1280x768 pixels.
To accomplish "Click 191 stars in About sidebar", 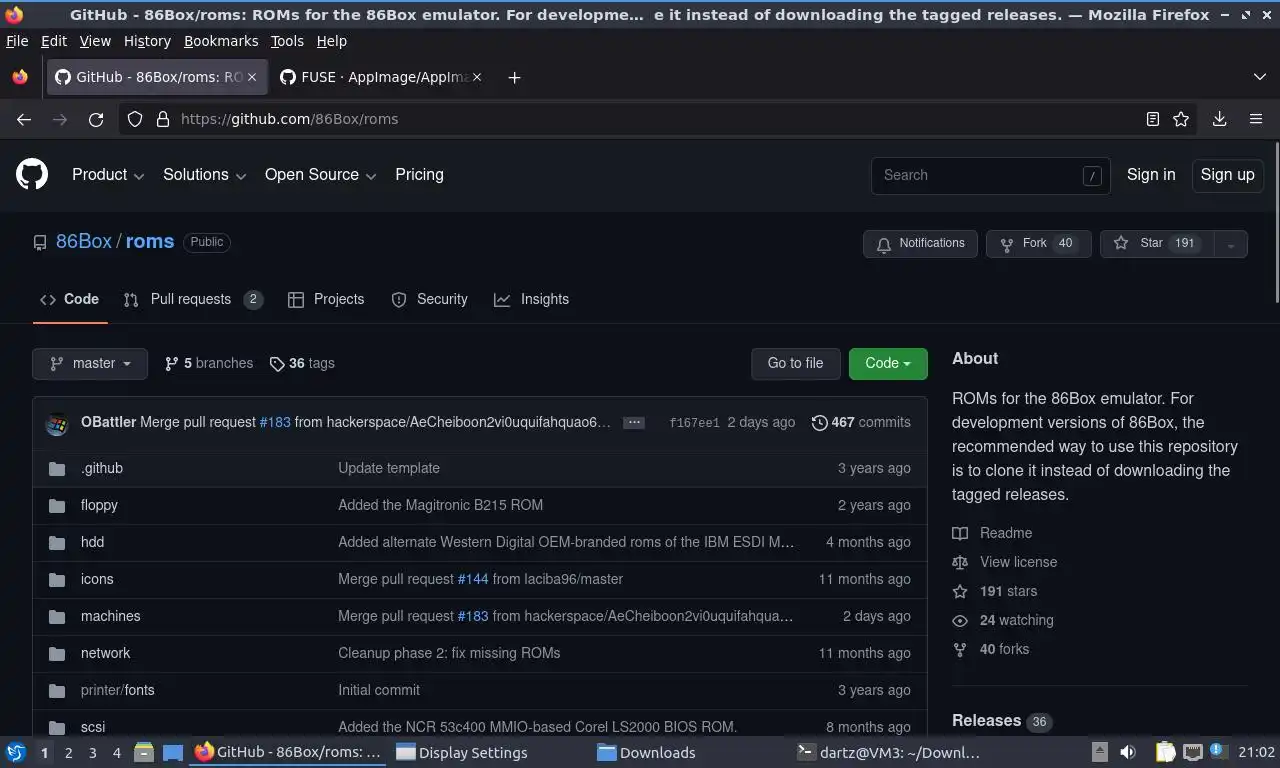I will [1008, 591].
